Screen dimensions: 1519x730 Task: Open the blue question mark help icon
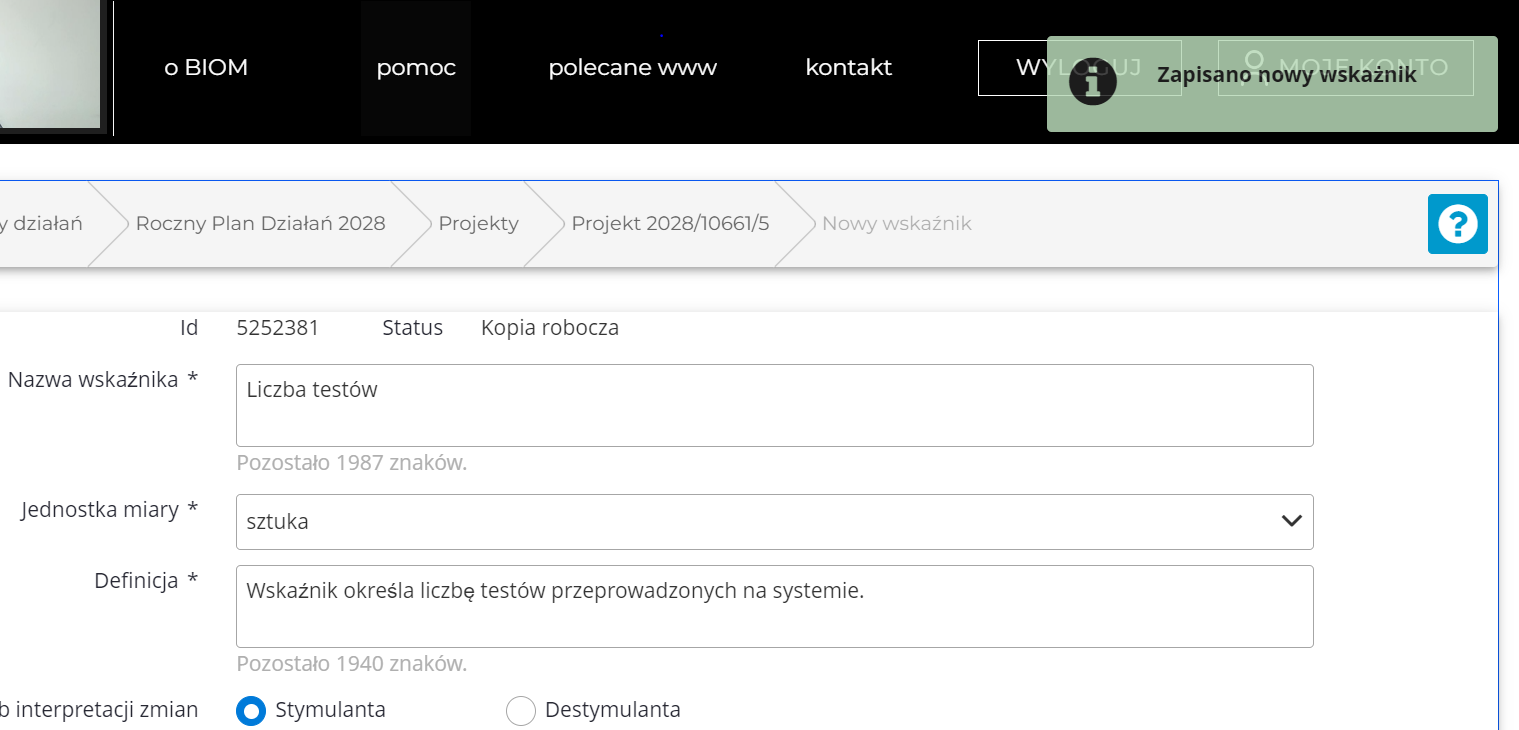(x=1457, y=224)
